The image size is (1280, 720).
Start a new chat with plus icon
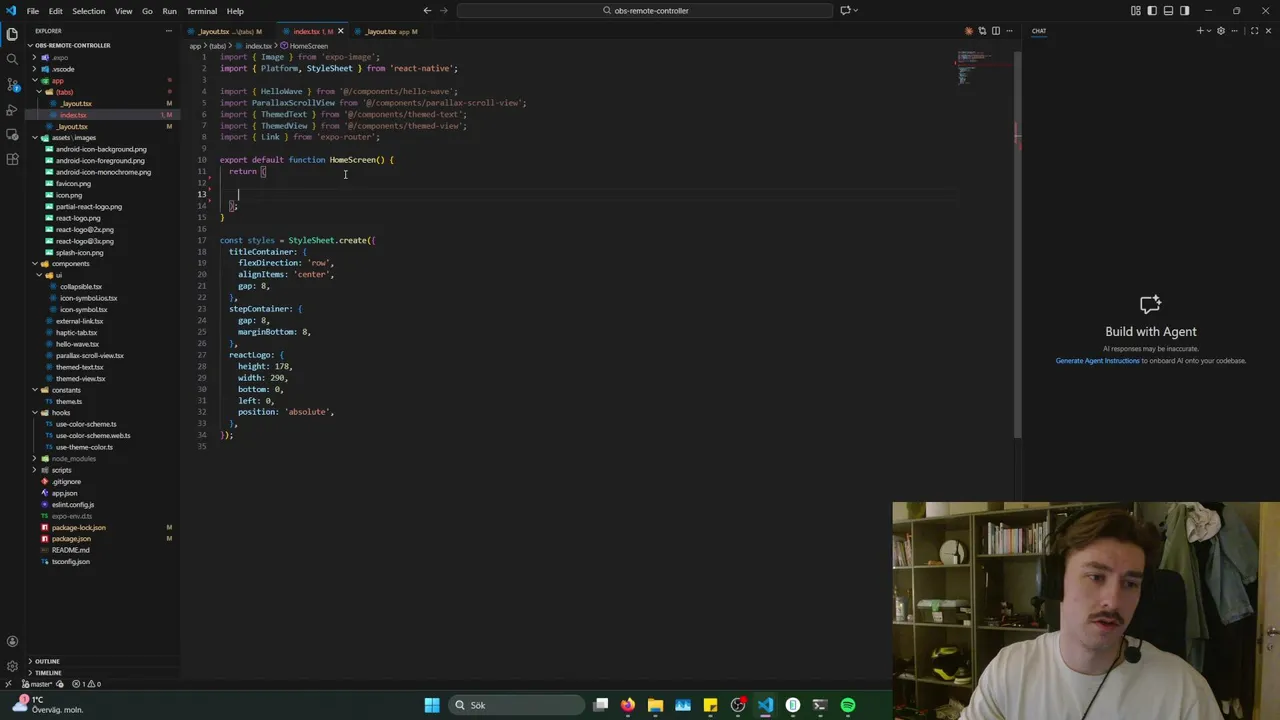[1200, 31]
